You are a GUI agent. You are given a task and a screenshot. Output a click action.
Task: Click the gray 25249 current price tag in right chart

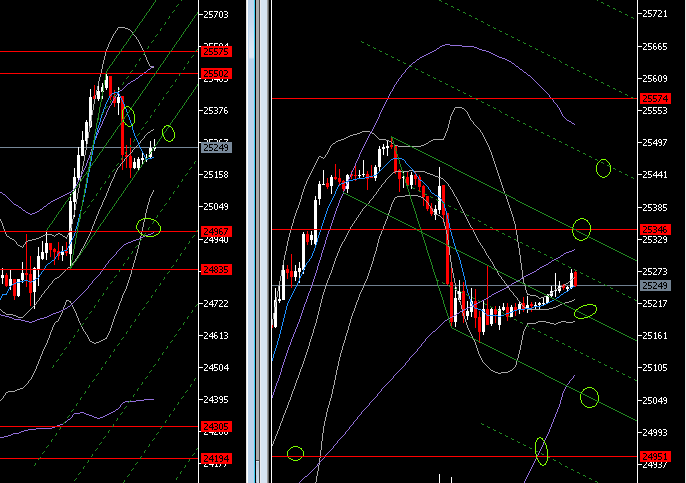tap(655, 286)
